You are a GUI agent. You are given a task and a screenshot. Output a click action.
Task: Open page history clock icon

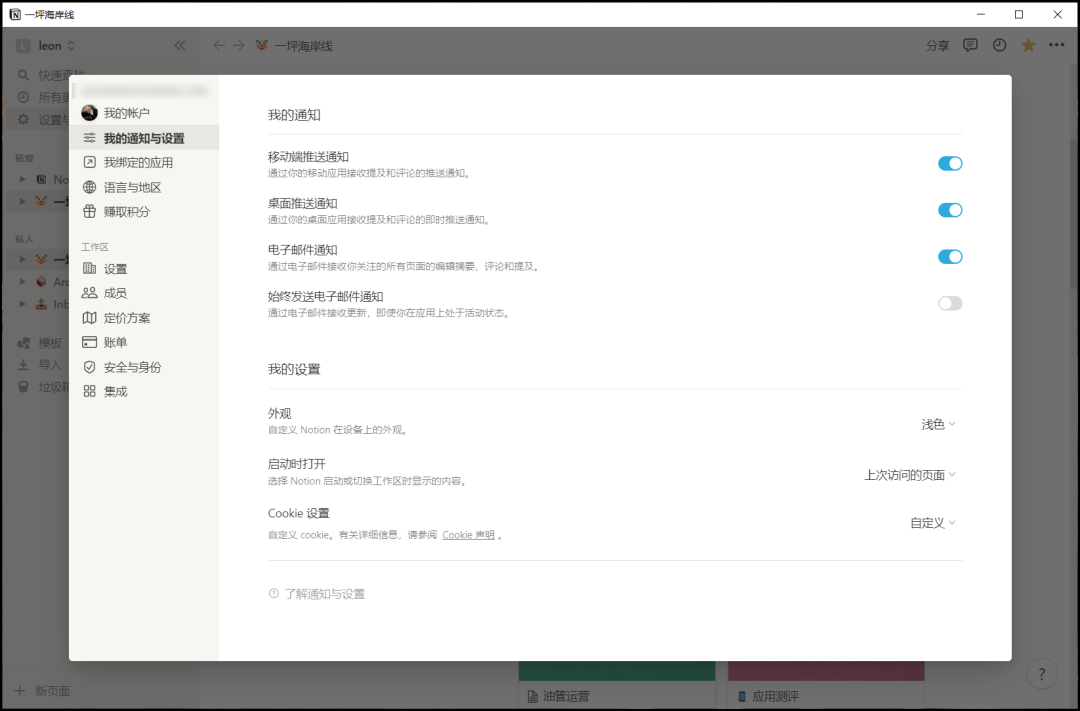(x=999, y=45)
